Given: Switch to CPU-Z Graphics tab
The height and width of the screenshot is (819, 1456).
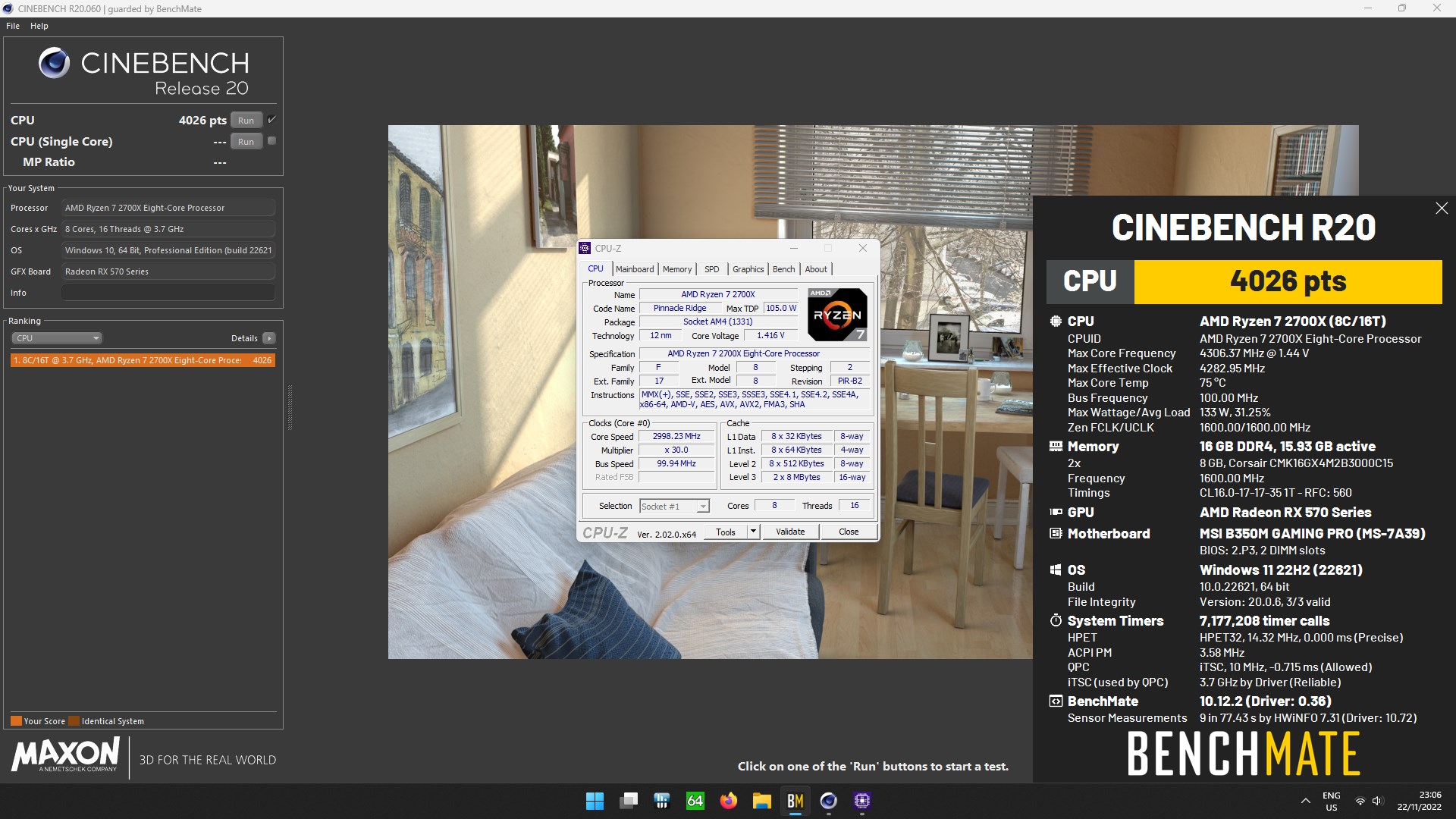Looking at the screenshot, I should (748, 269).
